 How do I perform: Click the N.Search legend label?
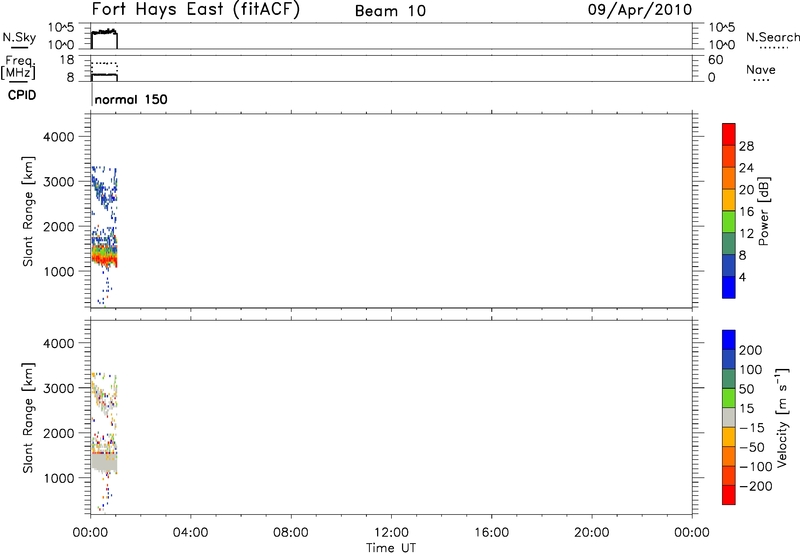[773, 37]
